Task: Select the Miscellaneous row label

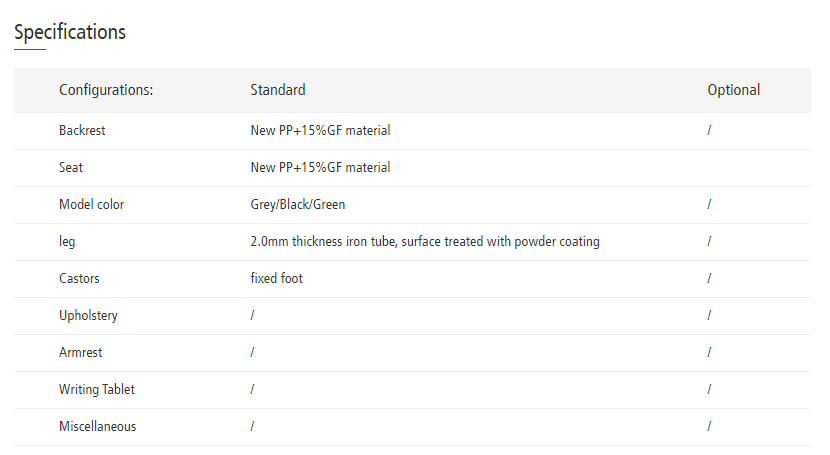Action: click(x=98, y=427)
